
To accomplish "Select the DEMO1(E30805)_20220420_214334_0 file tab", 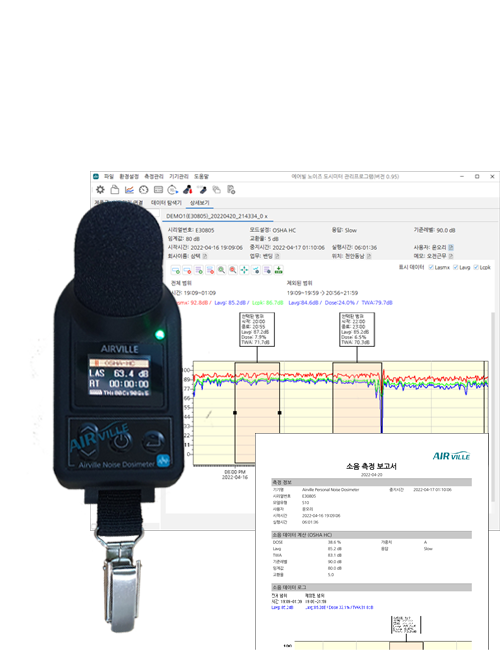I will 215,216.
